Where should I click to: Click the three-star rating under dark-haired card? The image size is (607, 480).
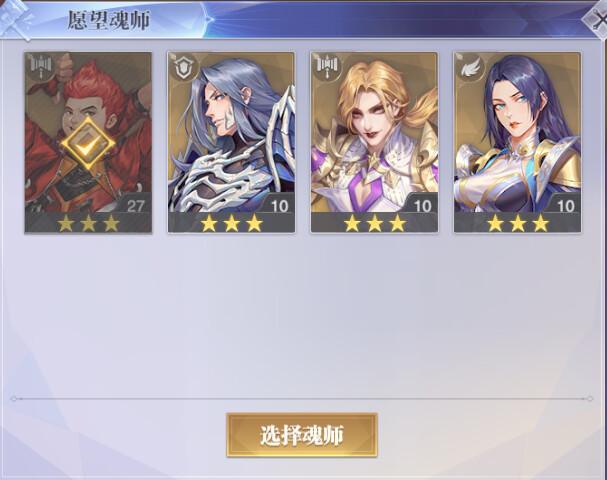pyautogui.click(x=518, y=223)
